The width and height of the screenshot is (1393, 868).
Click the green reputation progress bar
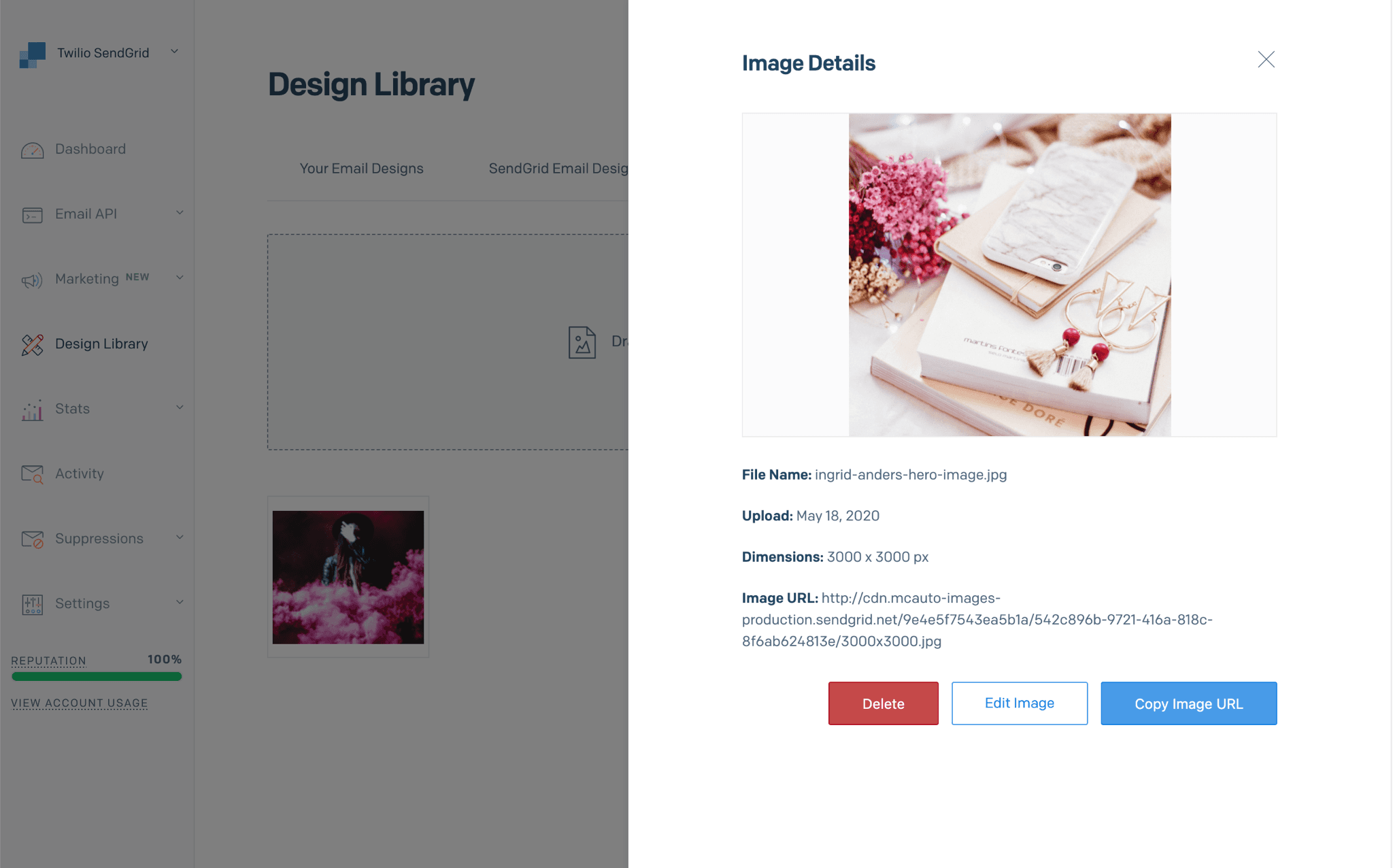click(x=96, y=676)
